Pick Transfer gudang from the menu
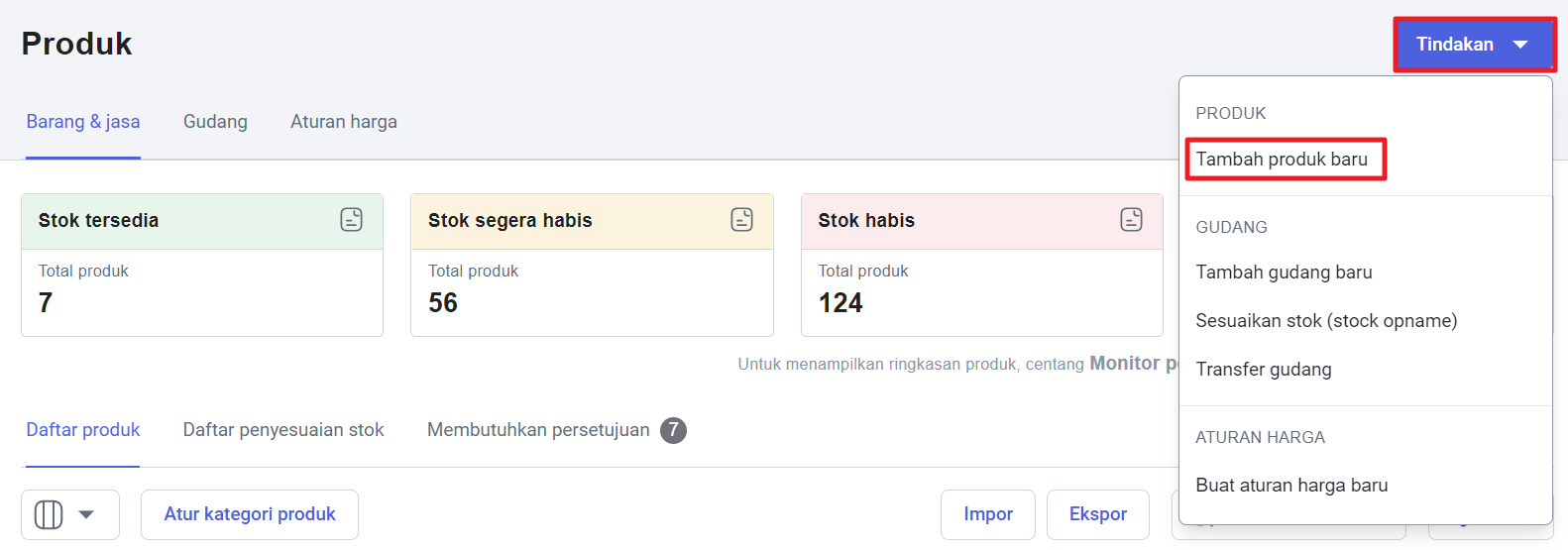1568x550 pixels. (1264, 370)
